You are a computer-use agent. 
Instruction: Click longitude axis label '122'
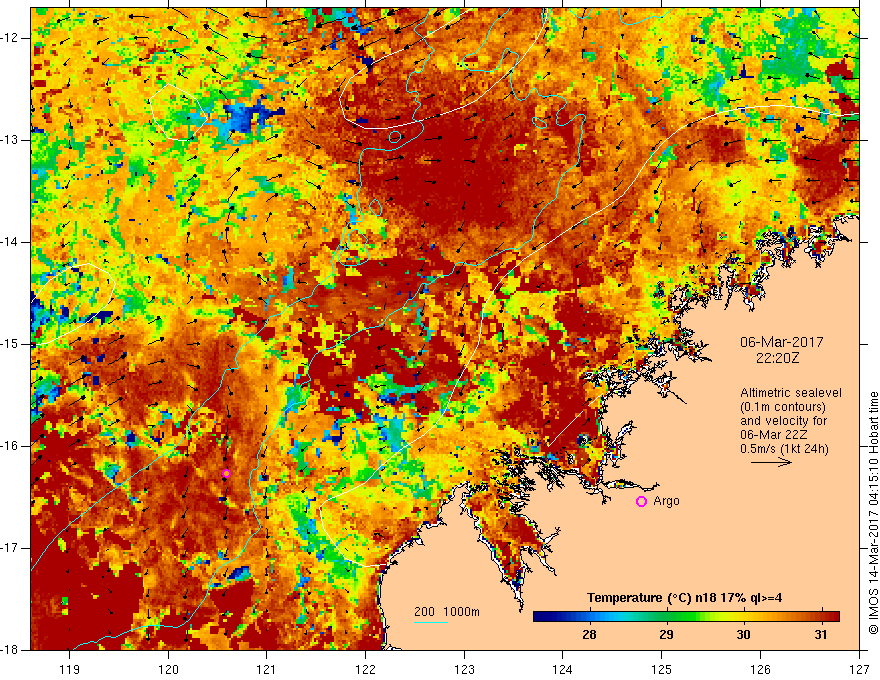[x=365, y=669]
